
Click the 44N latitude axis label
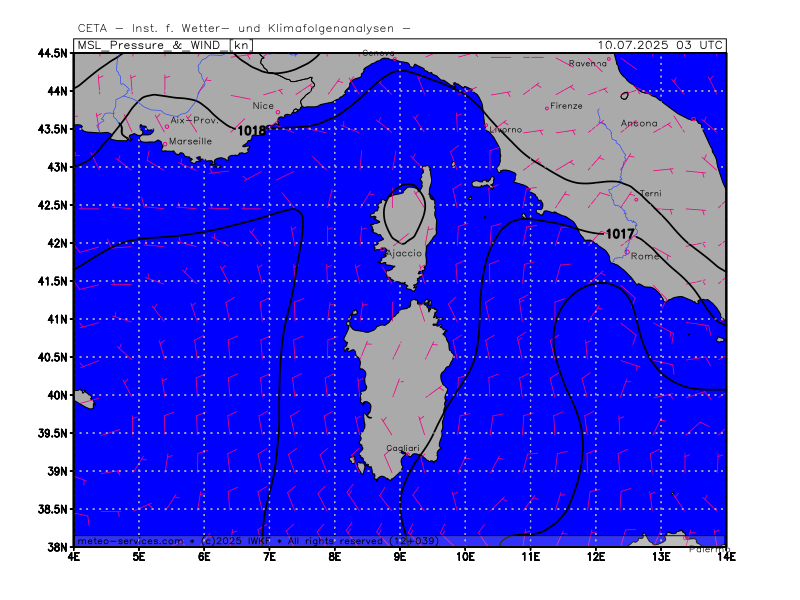click(57, 91)
